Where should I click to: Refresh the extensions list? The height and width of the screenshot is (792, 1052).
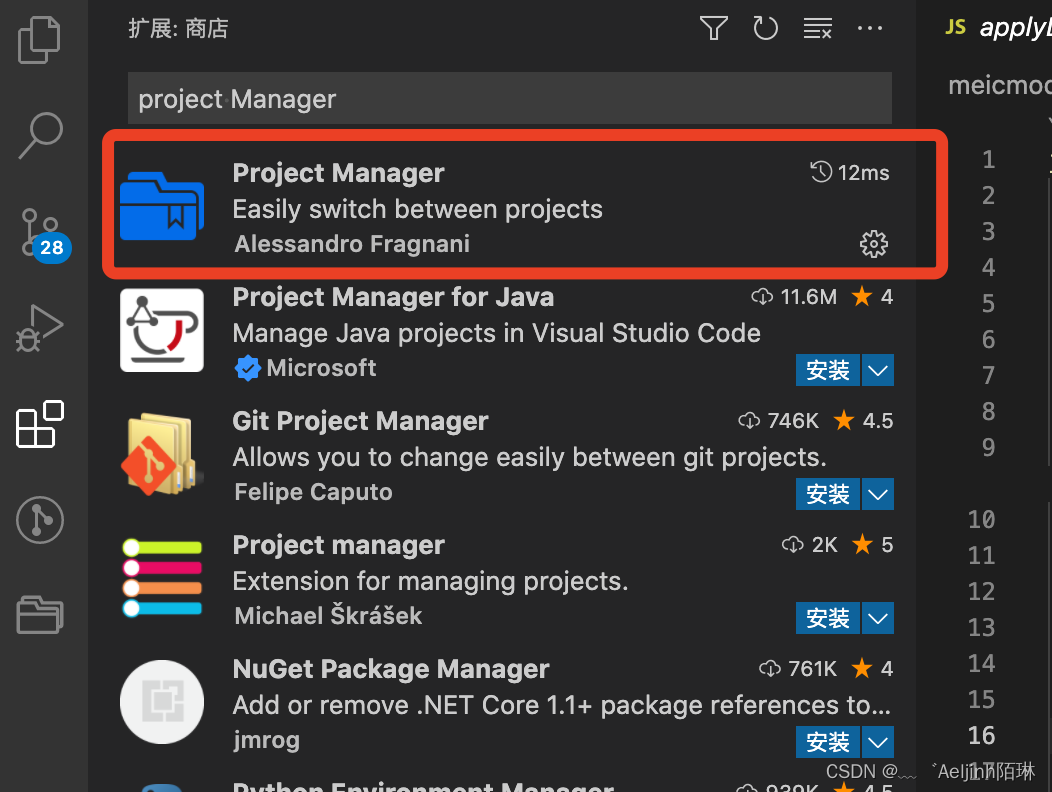pos(765,28)
